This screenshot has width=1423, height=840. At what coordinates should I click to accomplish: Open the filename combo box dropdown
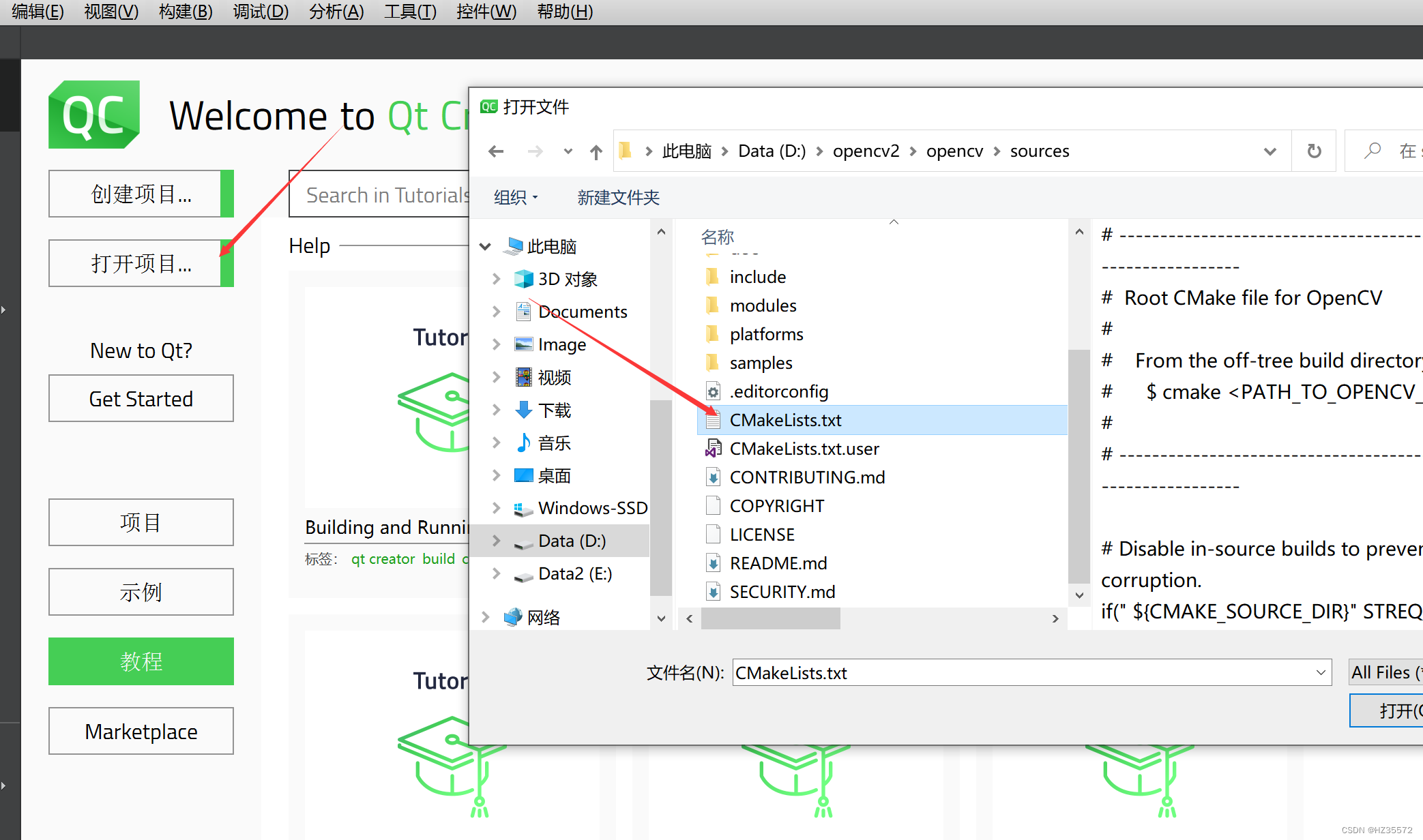[1321, 673]
